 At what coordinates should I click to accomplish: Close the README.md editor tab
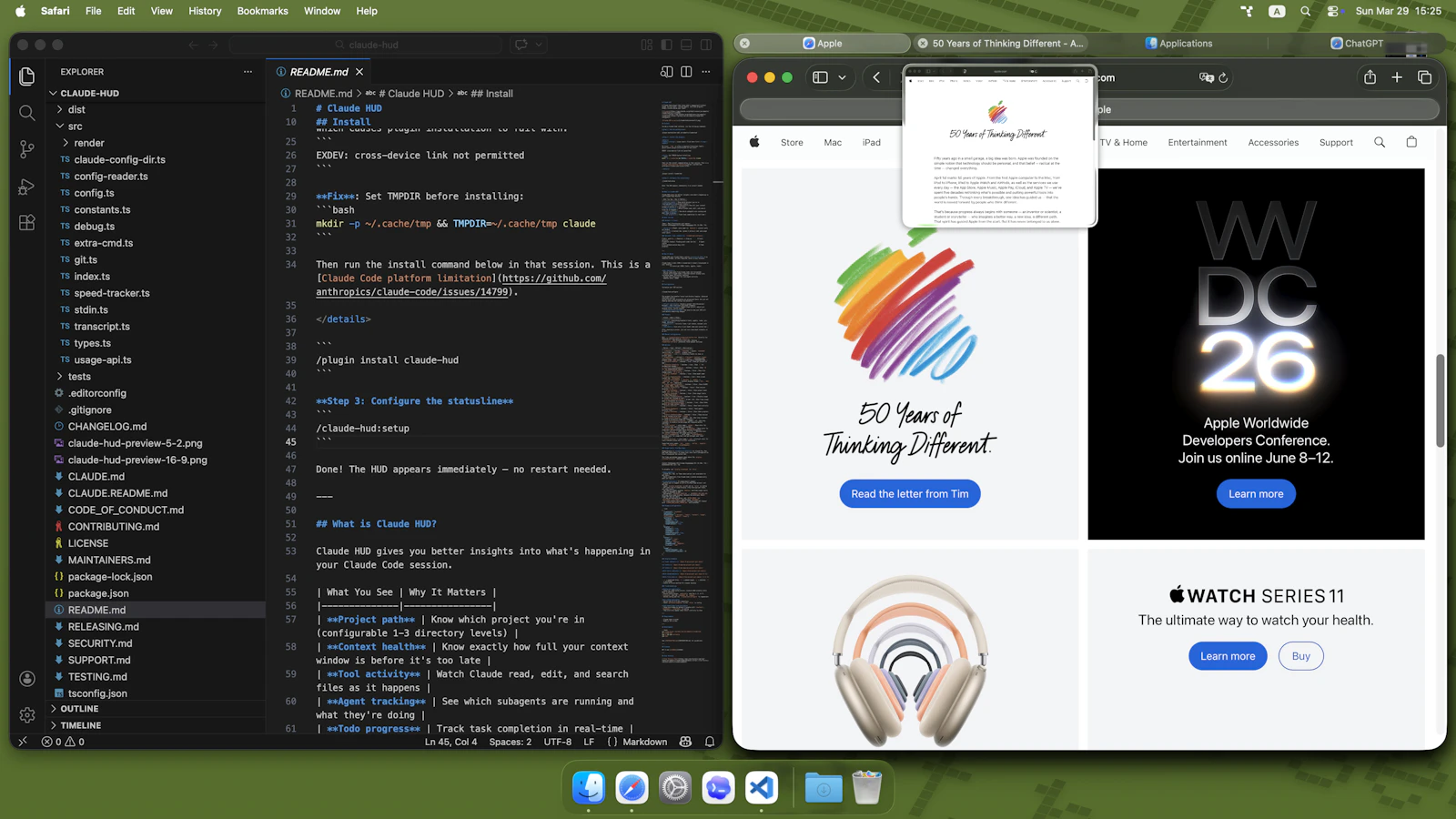click(x=359, y=72)
